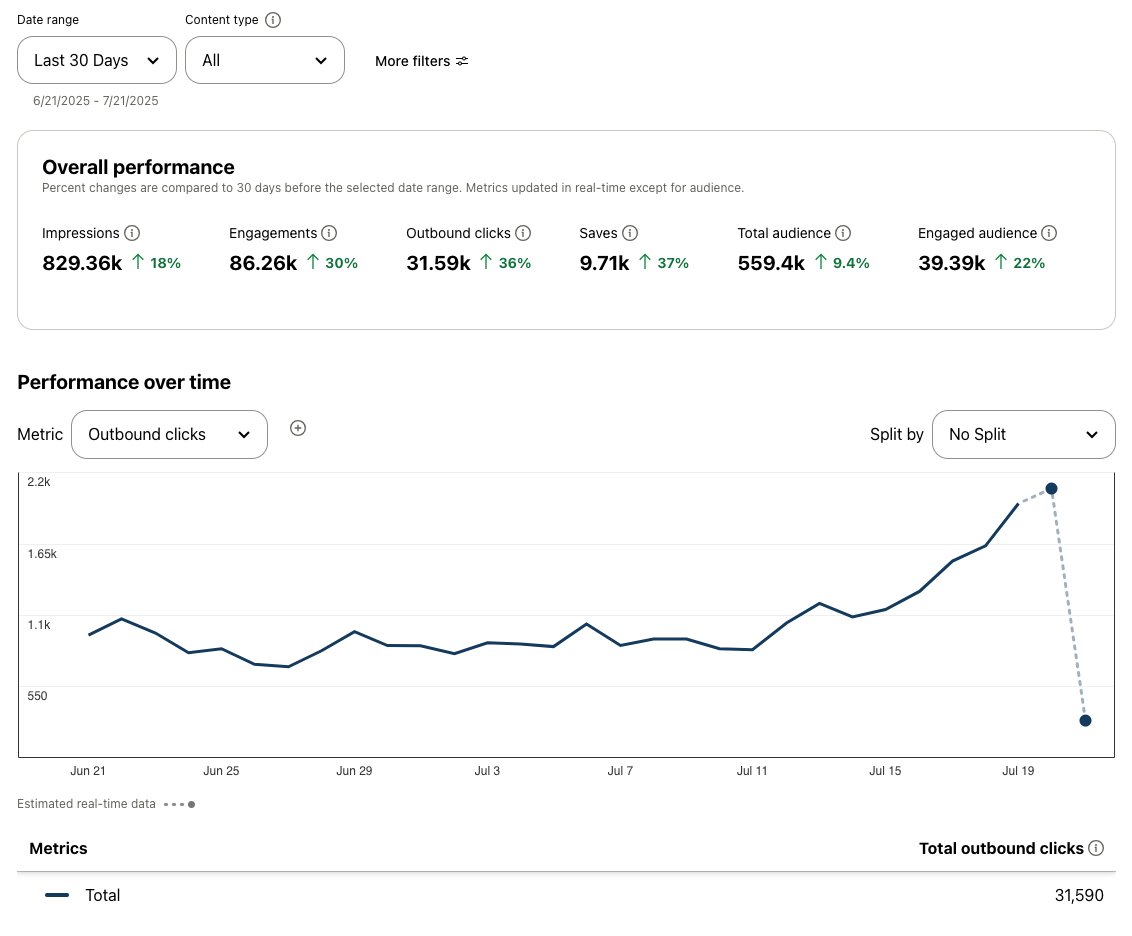The height and width of the screenshot is (936, 1132).
Task: Click the Jul 19 axis label
Action: pyautogui.click(x=1018, y=771)
